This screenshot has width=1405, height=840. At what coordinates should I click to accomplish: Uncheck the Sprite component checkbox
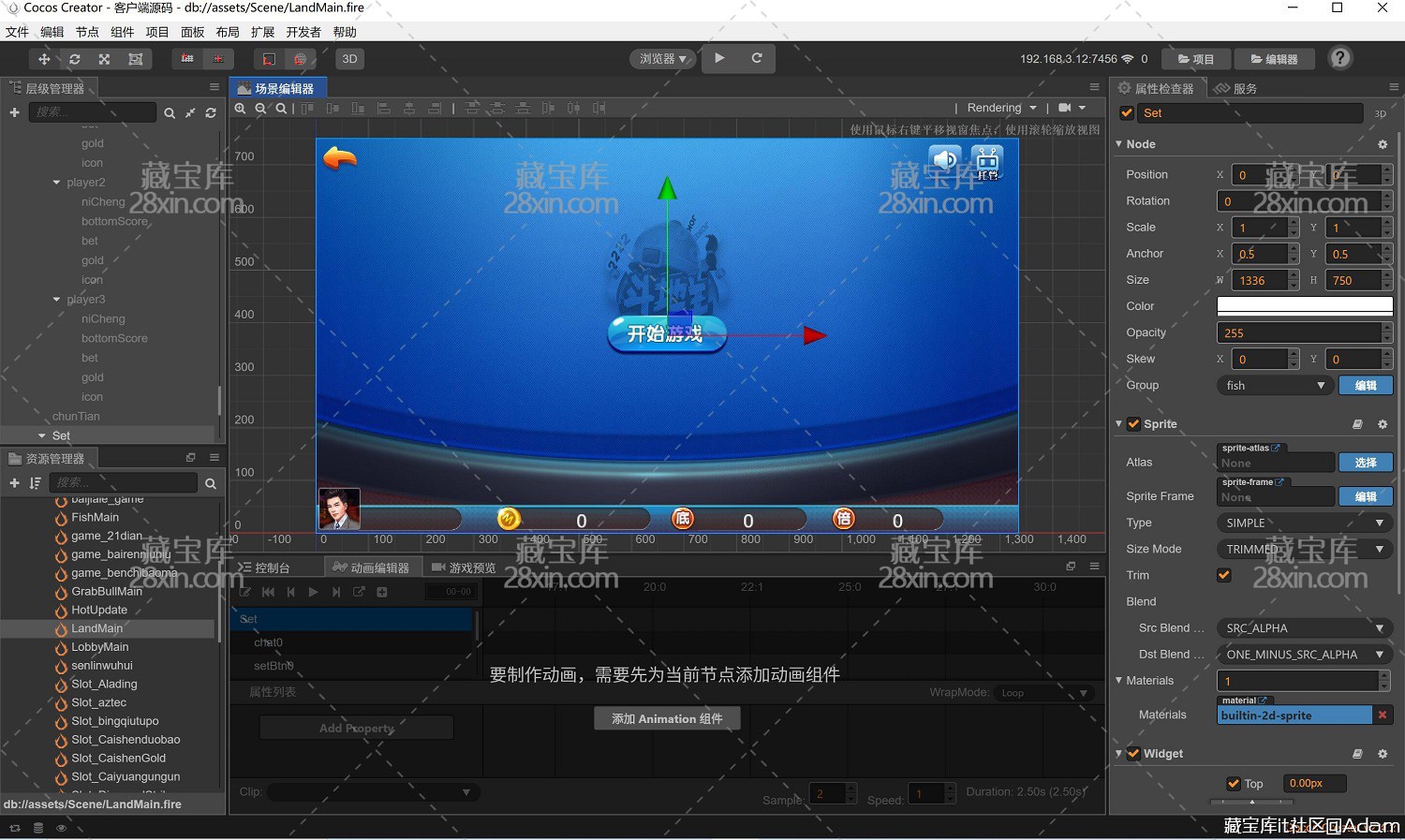(x=1133, y=424)
